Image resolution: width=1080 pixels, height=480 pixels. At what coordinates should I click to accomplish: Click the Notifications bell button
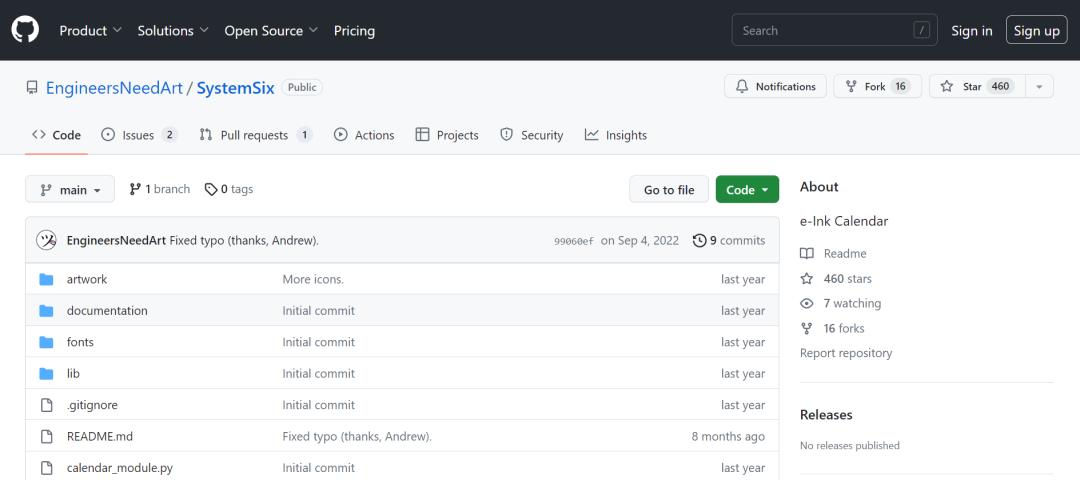[x=775, y=87]
